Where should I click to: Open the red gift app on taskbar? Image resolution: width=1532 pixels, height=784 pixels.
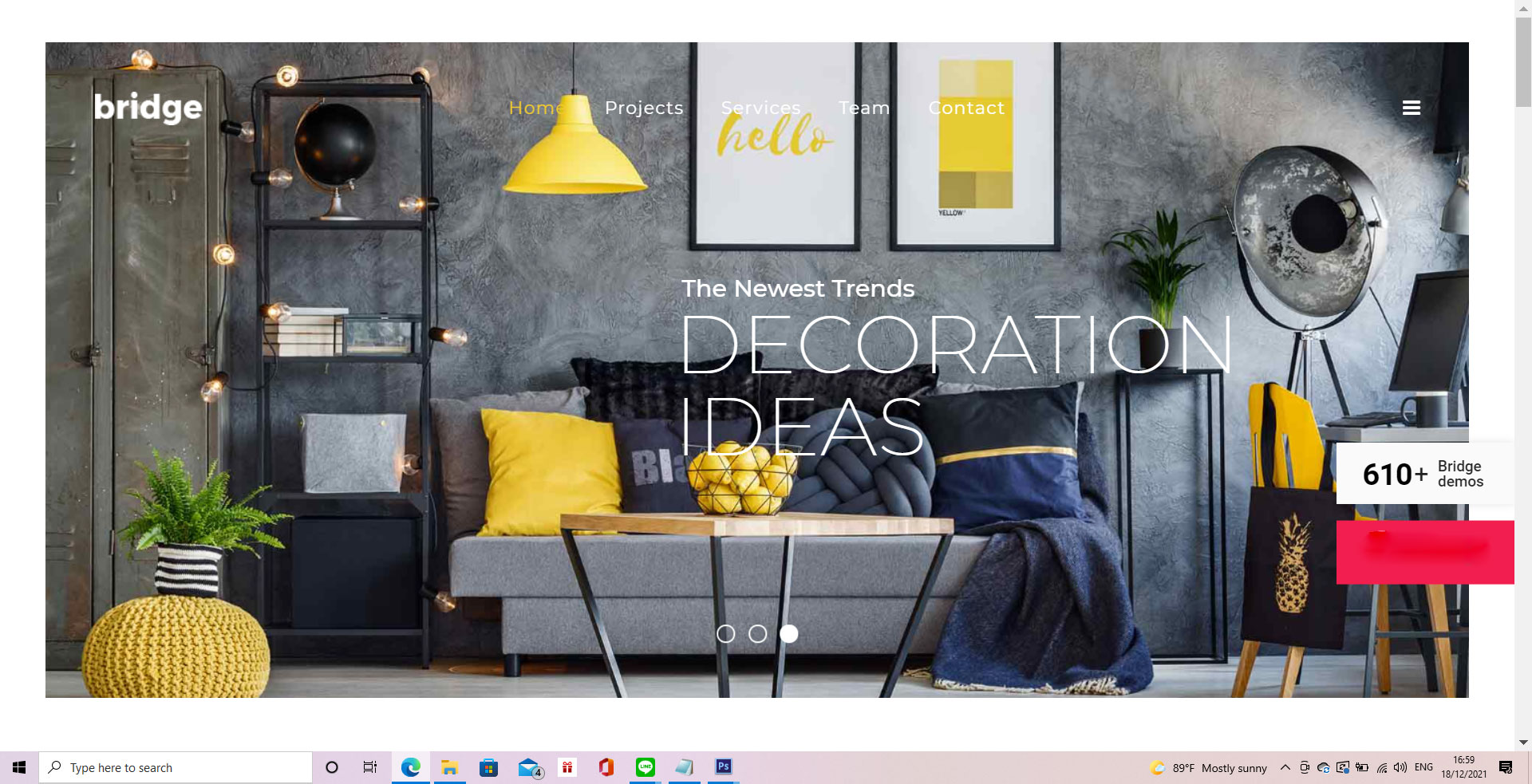pyautogui.click(x=567, y=767)
